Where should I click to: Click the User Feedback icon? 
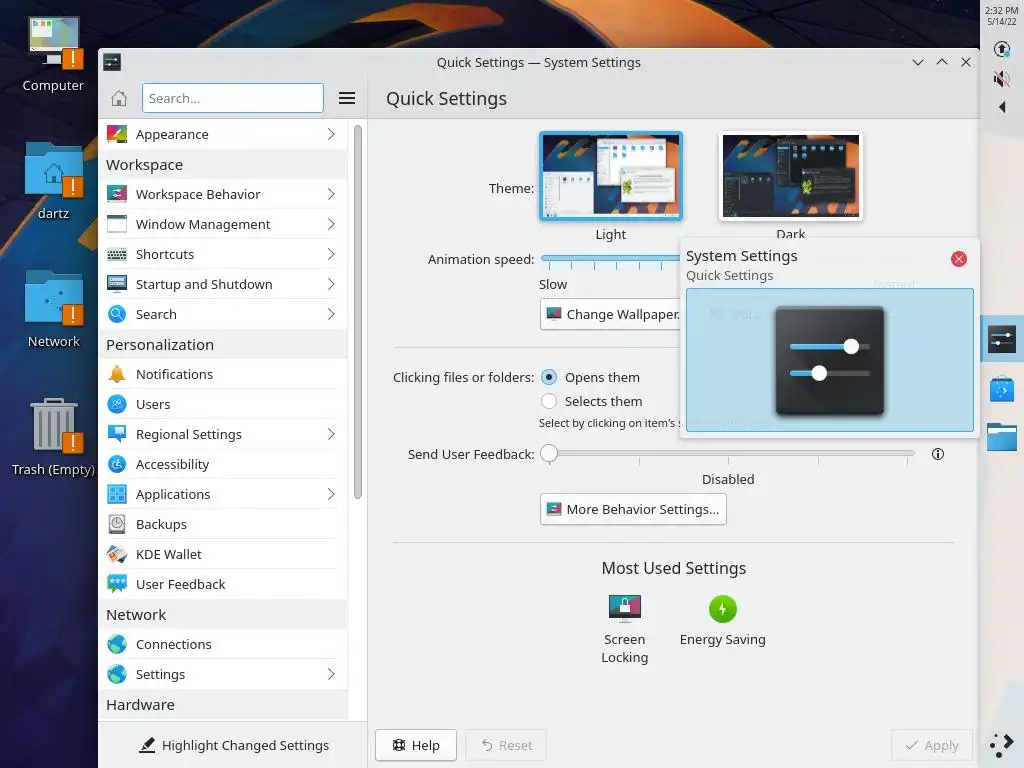pos(117,584)
